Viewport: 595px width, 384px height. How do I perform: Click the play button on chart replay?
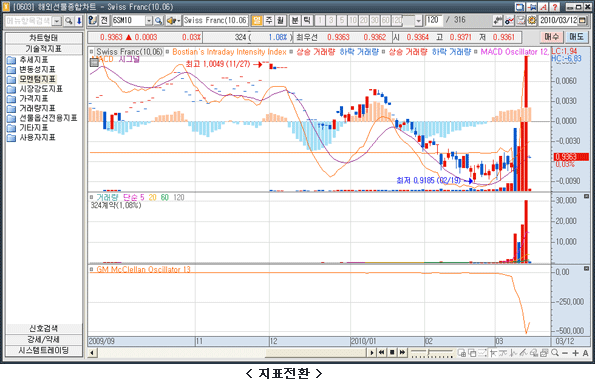click(372, 353)
